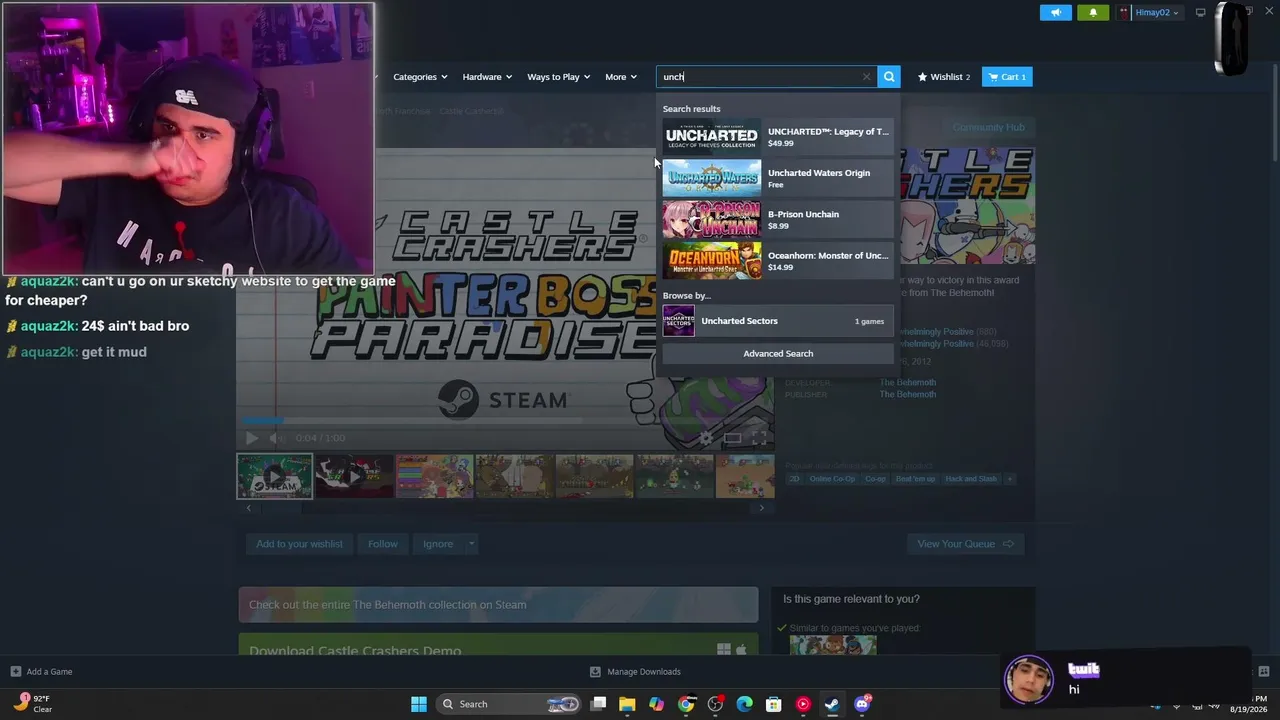Screen dimensions: 1280x720
Task: Select the second video thumbnail
Action: click(354, 476)
